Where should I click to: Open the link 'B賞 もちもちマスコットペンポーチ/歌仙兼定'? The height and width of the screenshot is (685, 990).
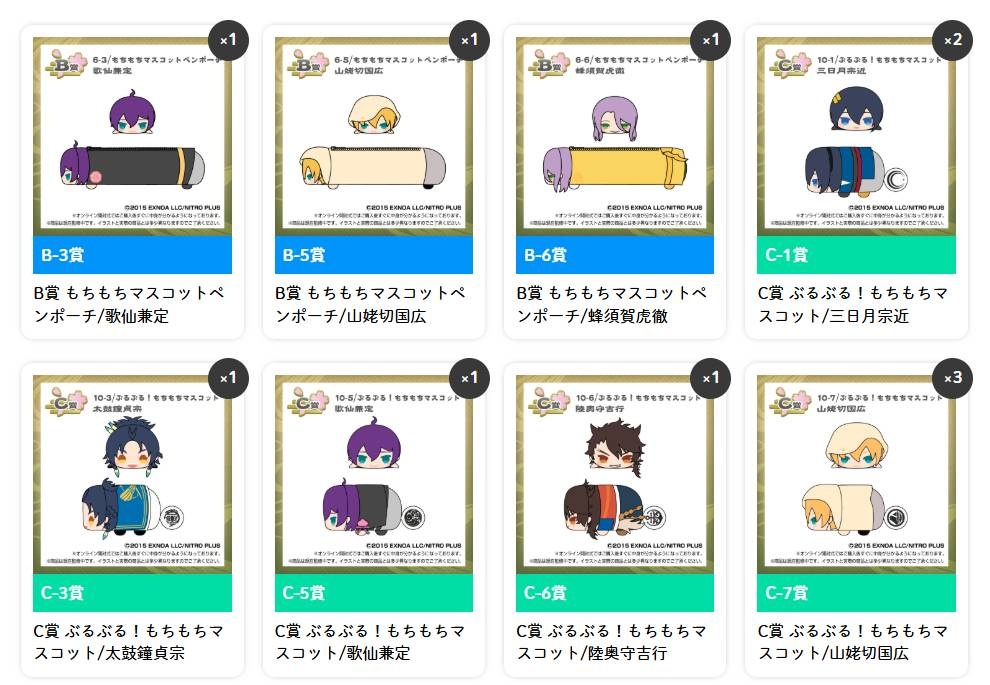[x=129, y=304]
